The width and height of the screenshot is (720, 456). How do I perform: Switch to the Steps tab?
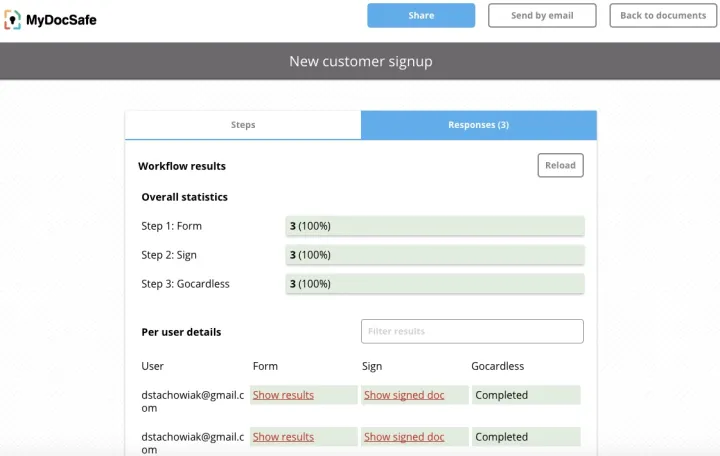243,124
